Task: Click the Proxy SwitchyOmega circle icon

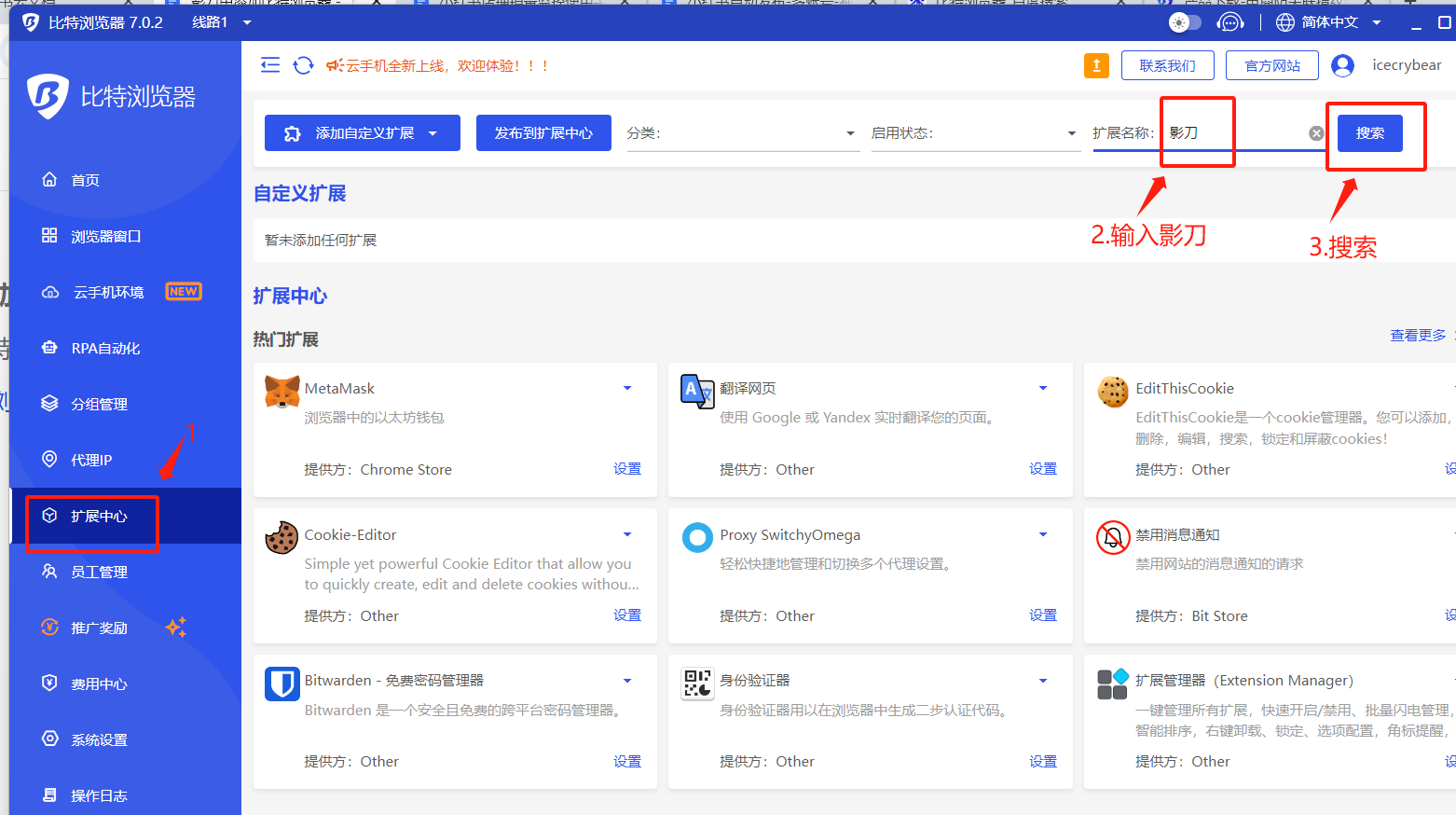Action: click(697, 537)
